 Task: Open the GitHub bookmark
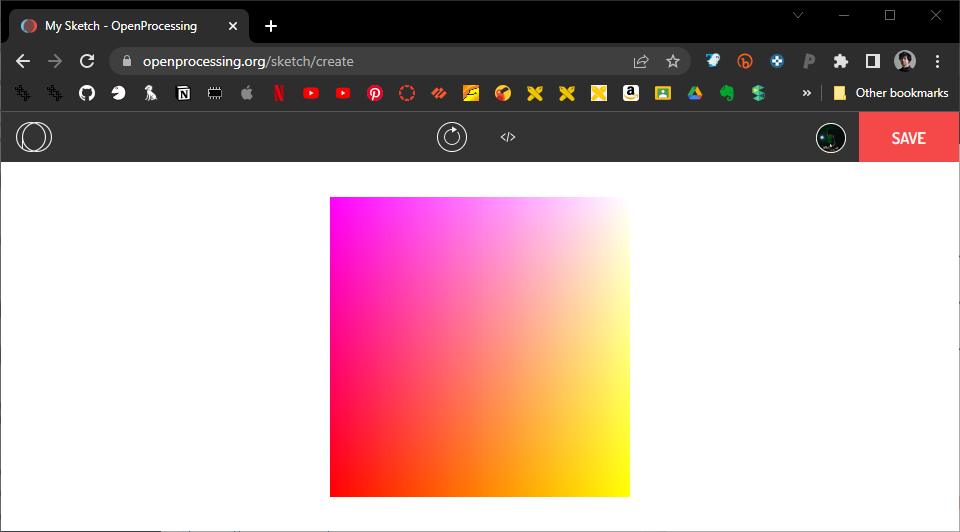(87, 93)
